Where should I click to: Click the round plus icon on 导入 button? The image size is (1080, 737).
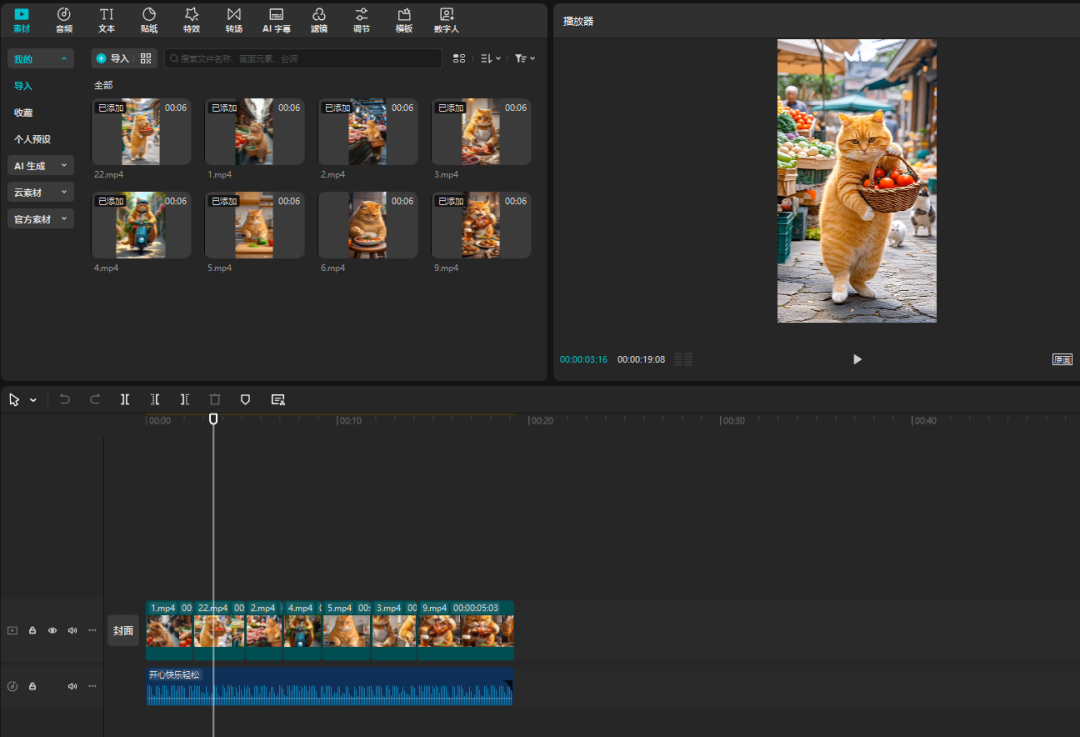click(x=101, y=59)
